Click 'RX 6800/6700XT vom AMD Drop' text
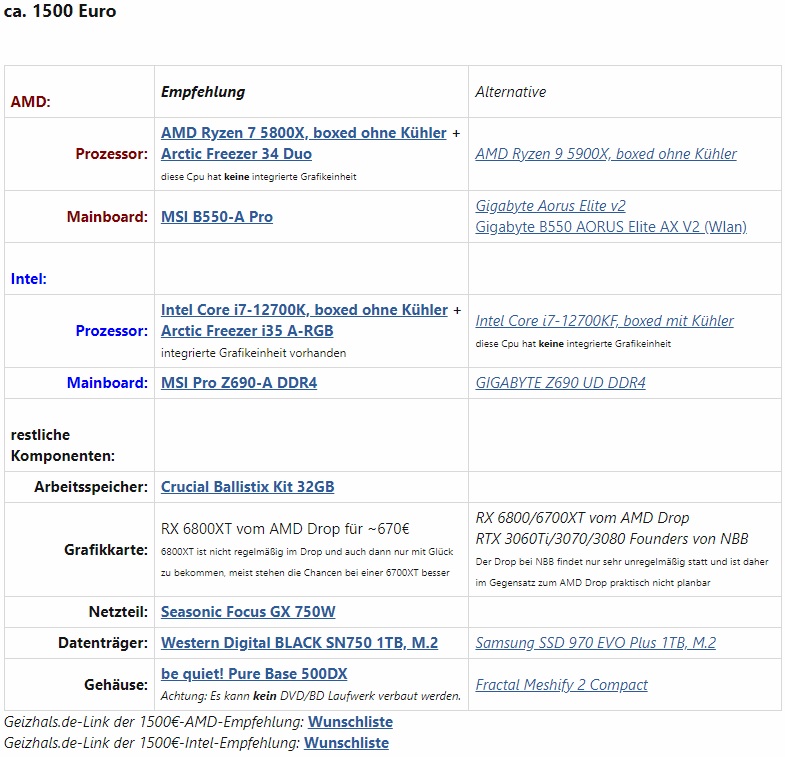Screen dimensions: 785x757 coord(582,518)
